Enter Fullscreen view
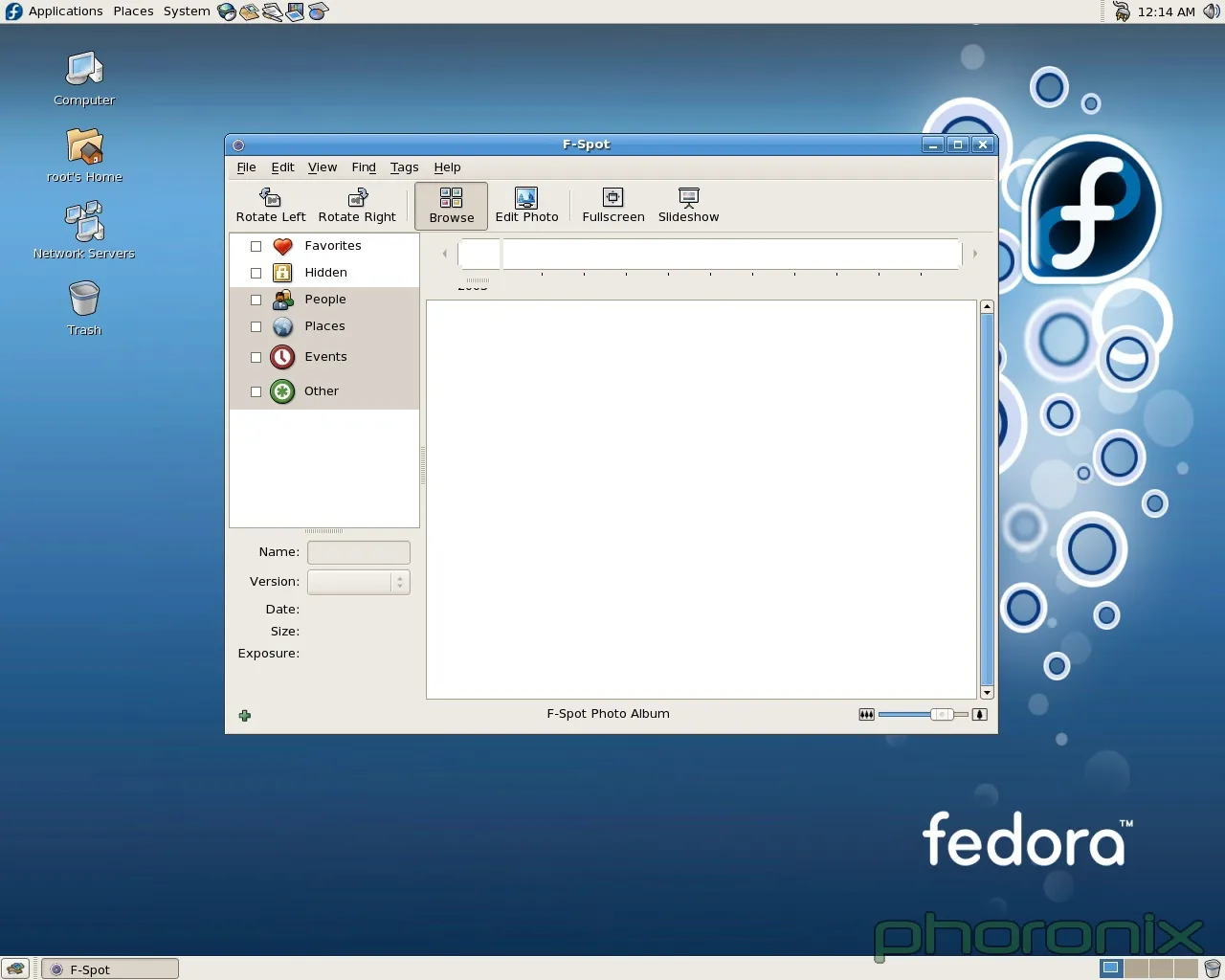Screen dimensions: 1225x980 tap(613, 206)
